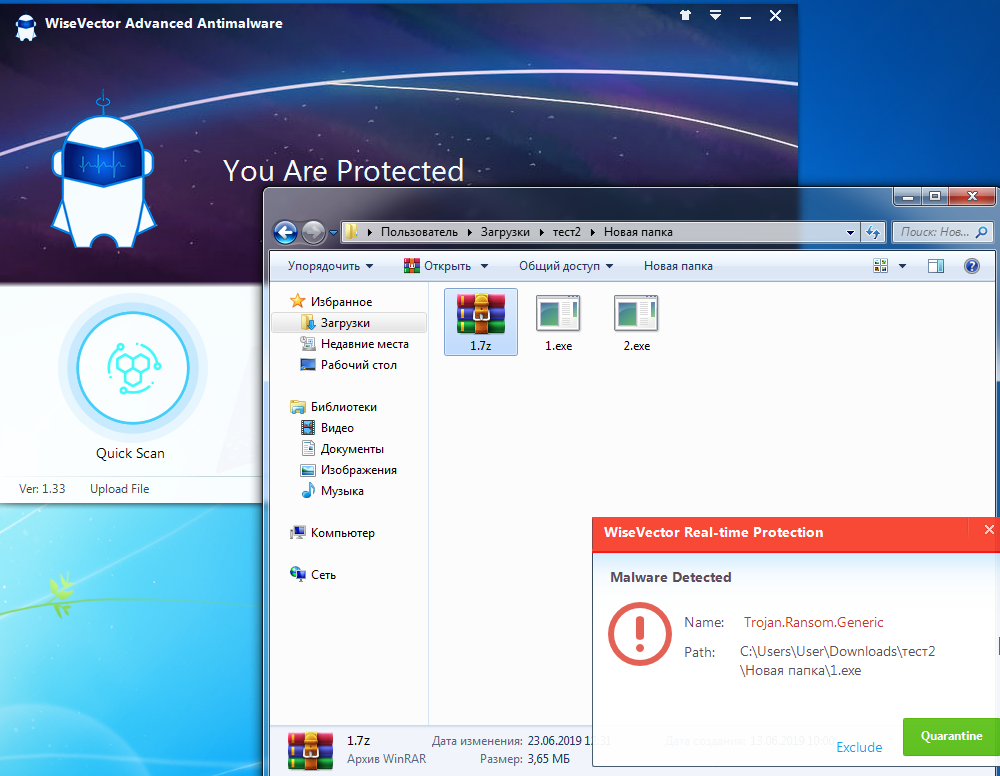Click the WinRAR icon in details pane

pyautogui.click(x=311, y=750)
